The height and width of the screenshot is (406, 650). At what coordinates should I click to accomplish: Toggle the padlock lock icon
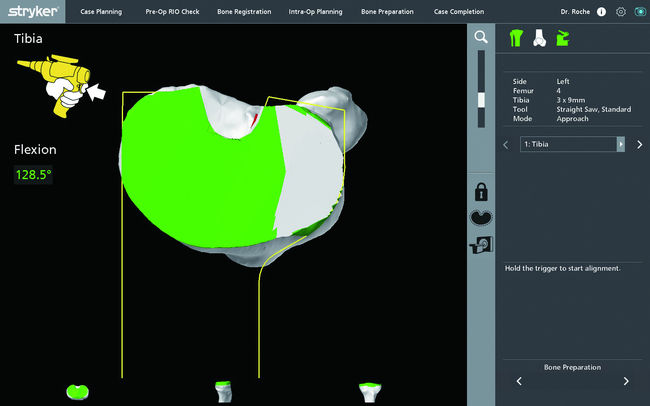click(481, 192)
